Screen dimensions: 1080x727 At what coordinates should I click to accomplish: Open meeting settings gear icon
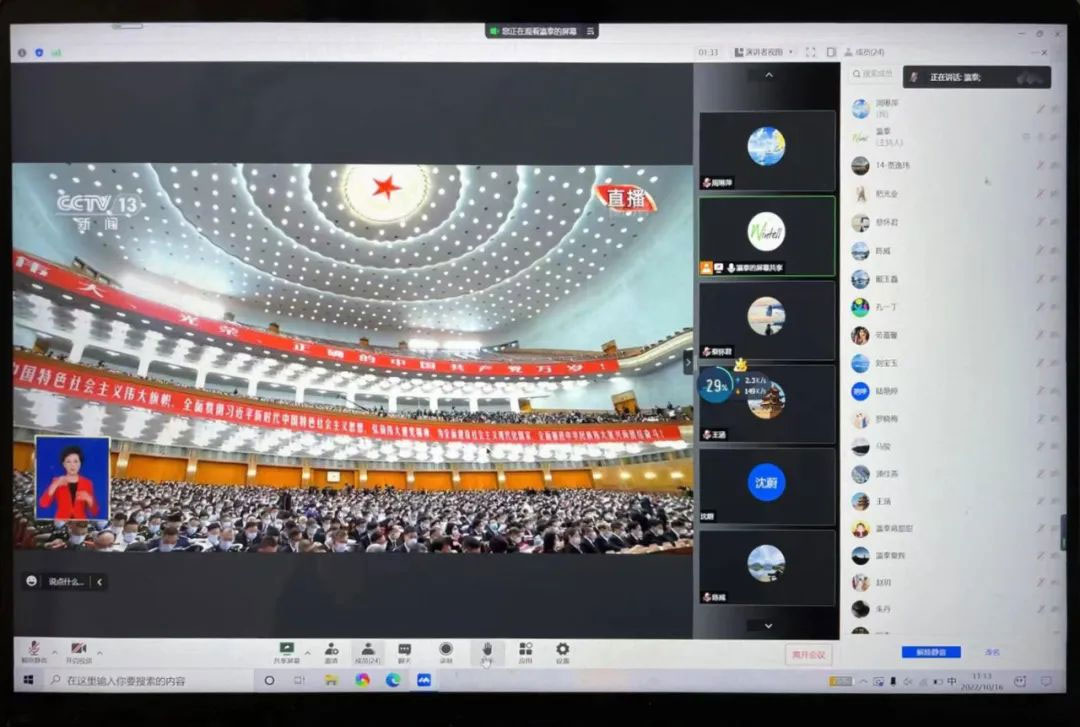click(x=563, y=651)
